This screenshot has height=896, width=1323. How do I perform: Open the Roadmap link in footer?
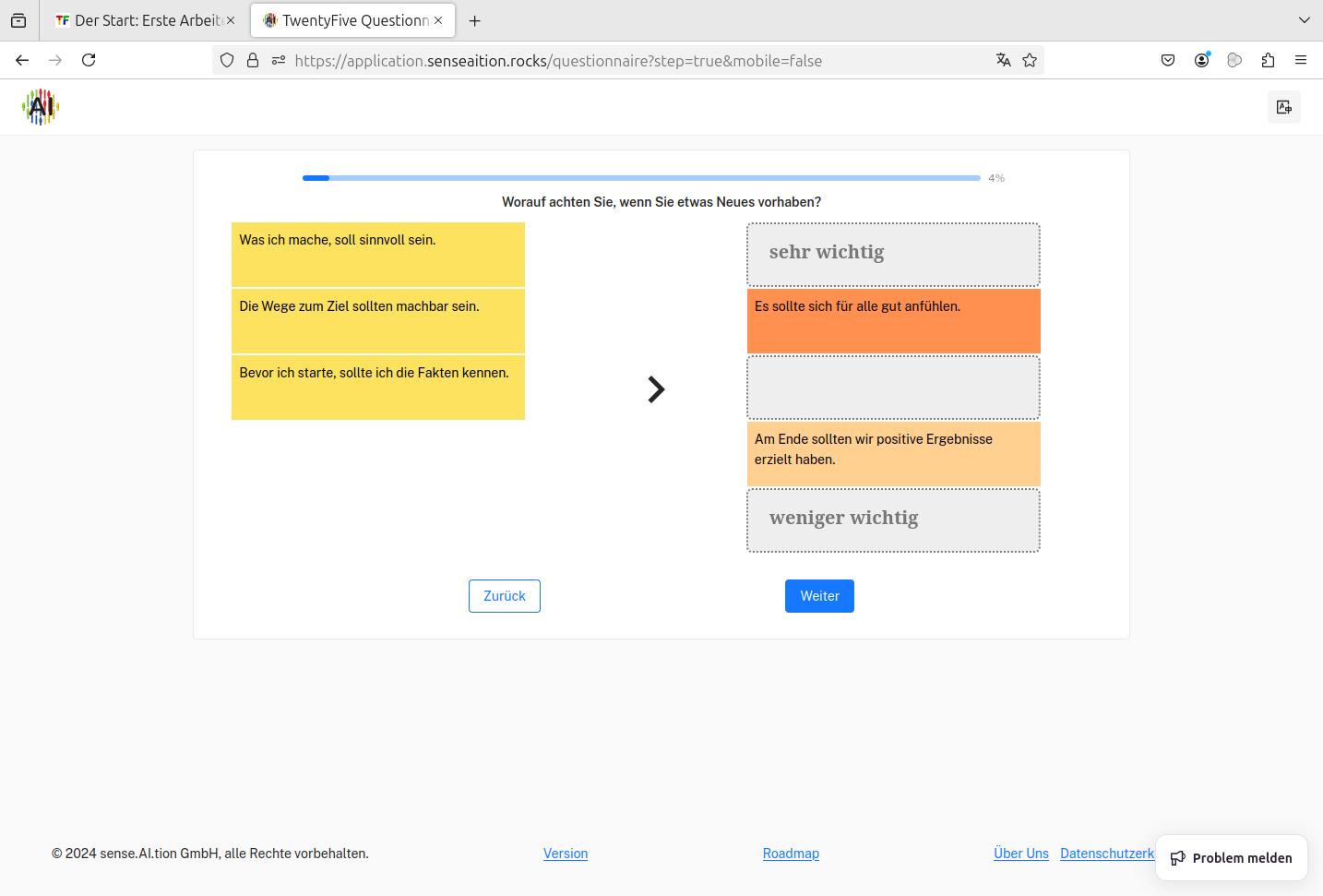[x=791, y=854]
